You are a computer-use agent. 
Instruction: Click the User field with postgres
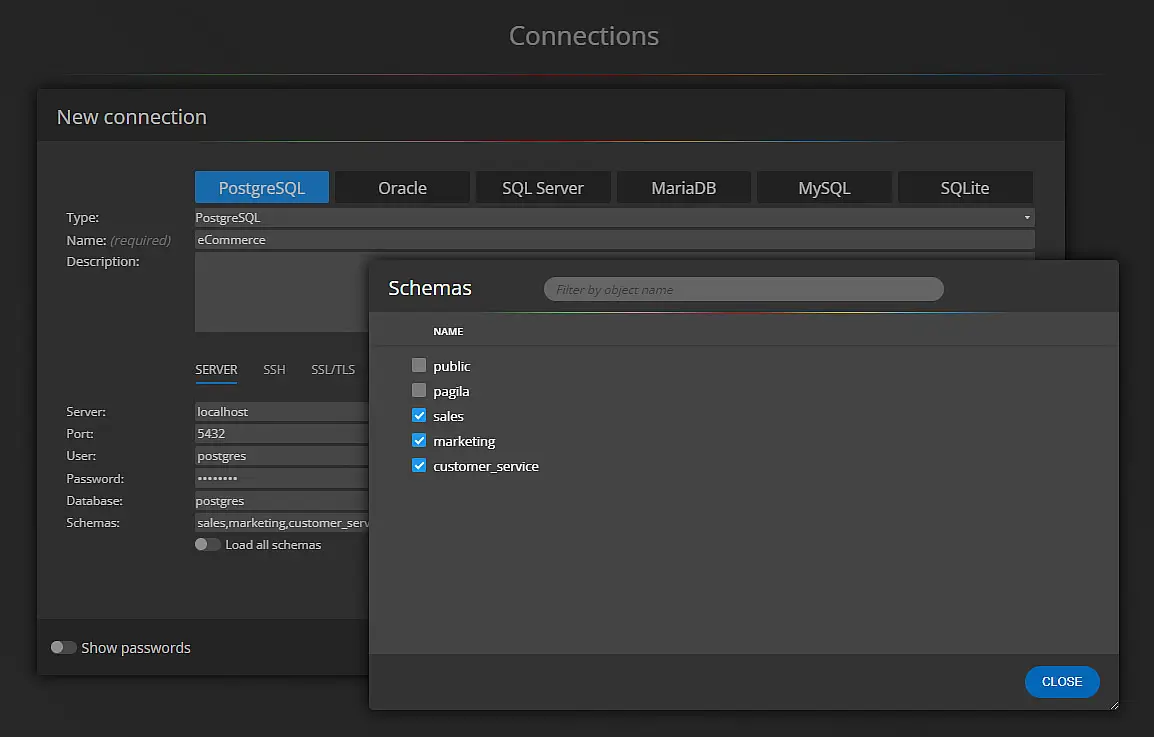pyautogui.click(x=282, y=456)
